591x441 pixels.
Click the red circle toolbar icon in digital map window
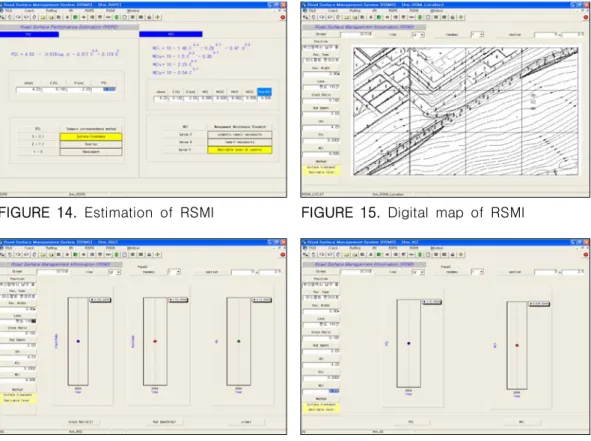(586, 17)
